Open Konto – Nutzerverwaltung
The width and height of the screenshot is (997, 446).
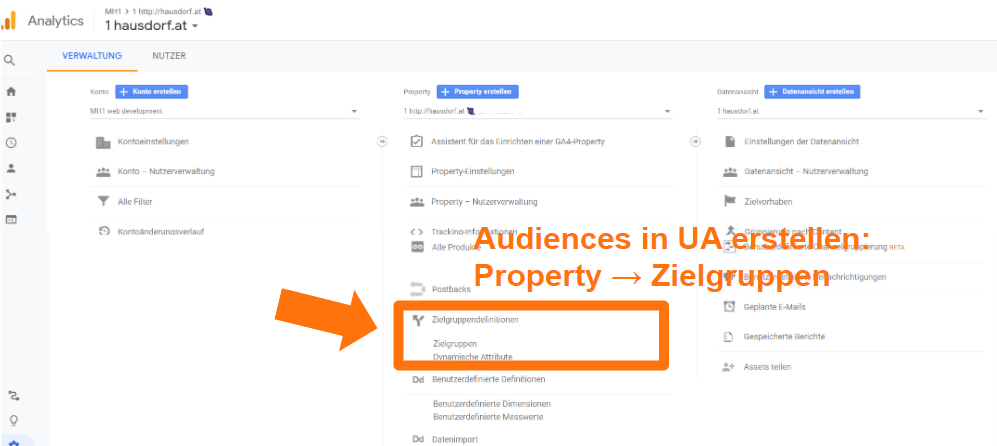click(166, 171)
